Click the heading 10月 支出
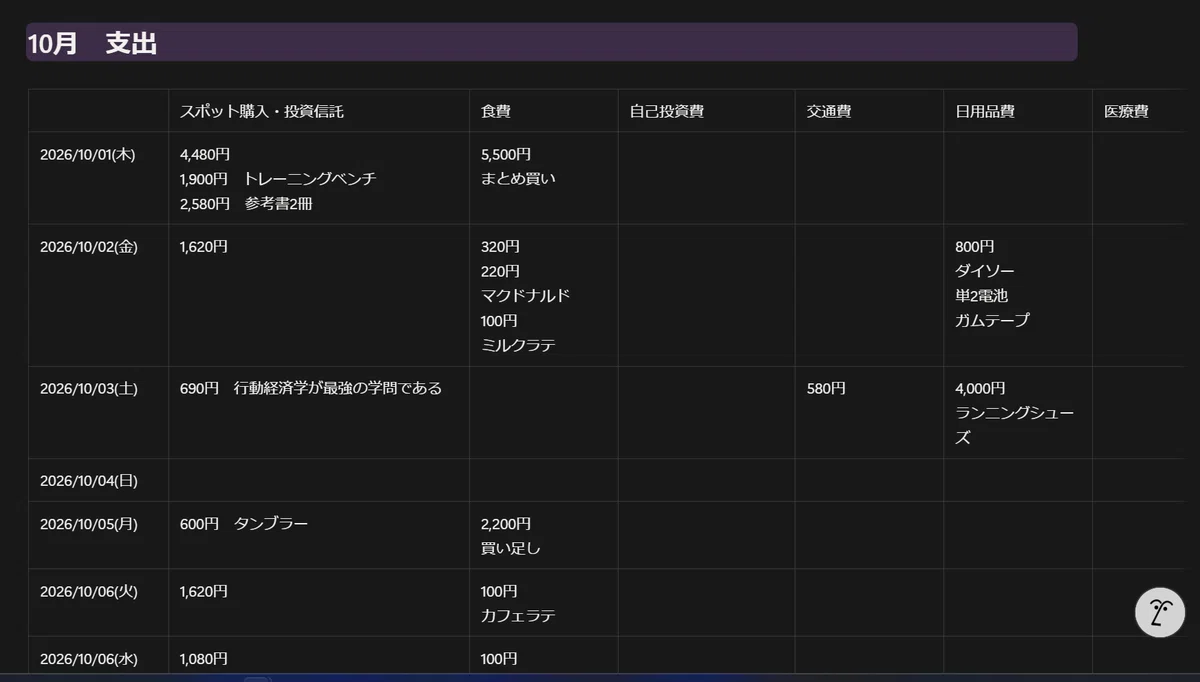Image resolution: width=1200 pixels, height=682 pixels. [92, 43]
